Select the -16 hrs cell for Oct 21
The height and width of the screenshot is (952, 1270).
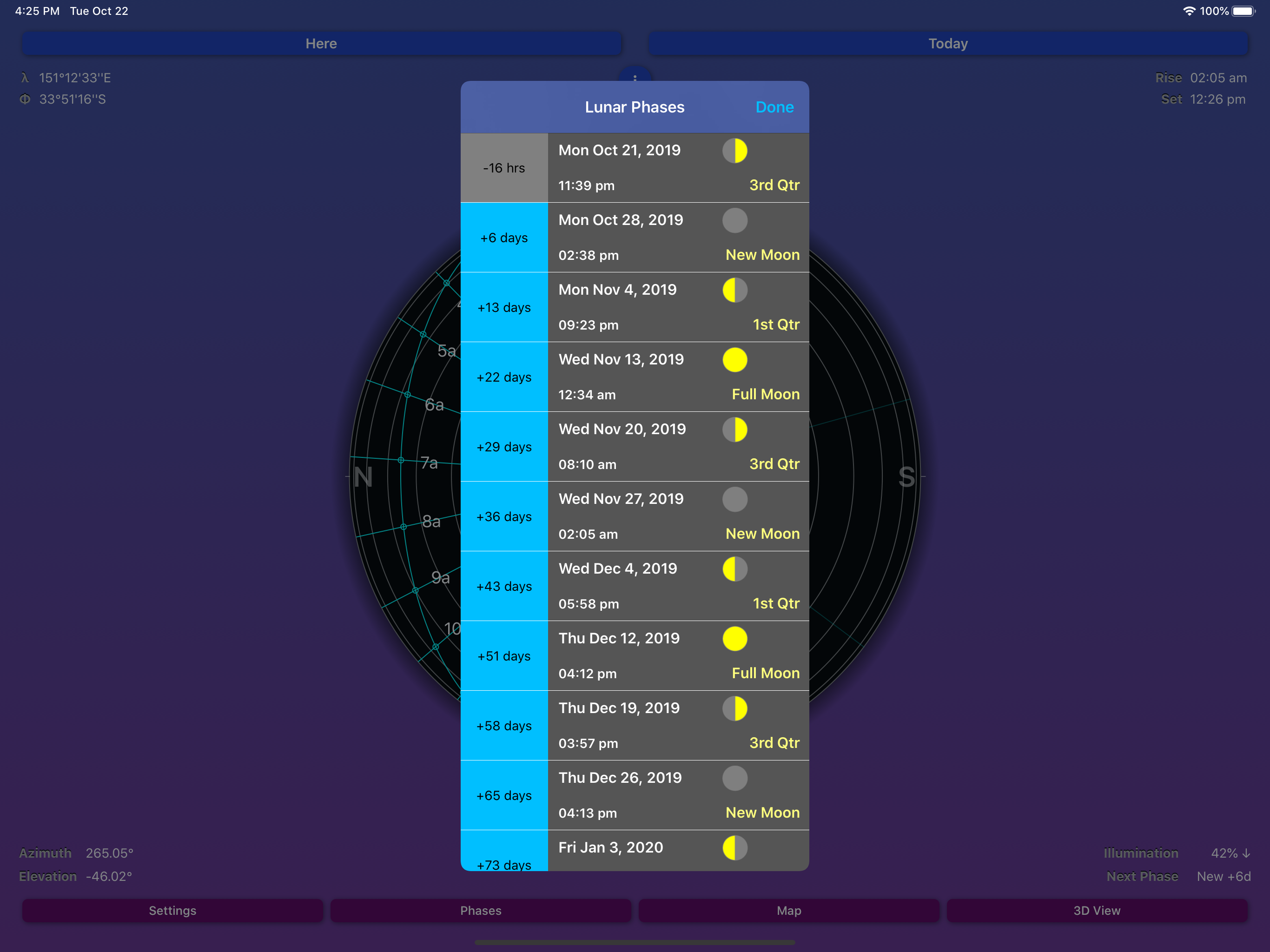click(x=503, y=168)
